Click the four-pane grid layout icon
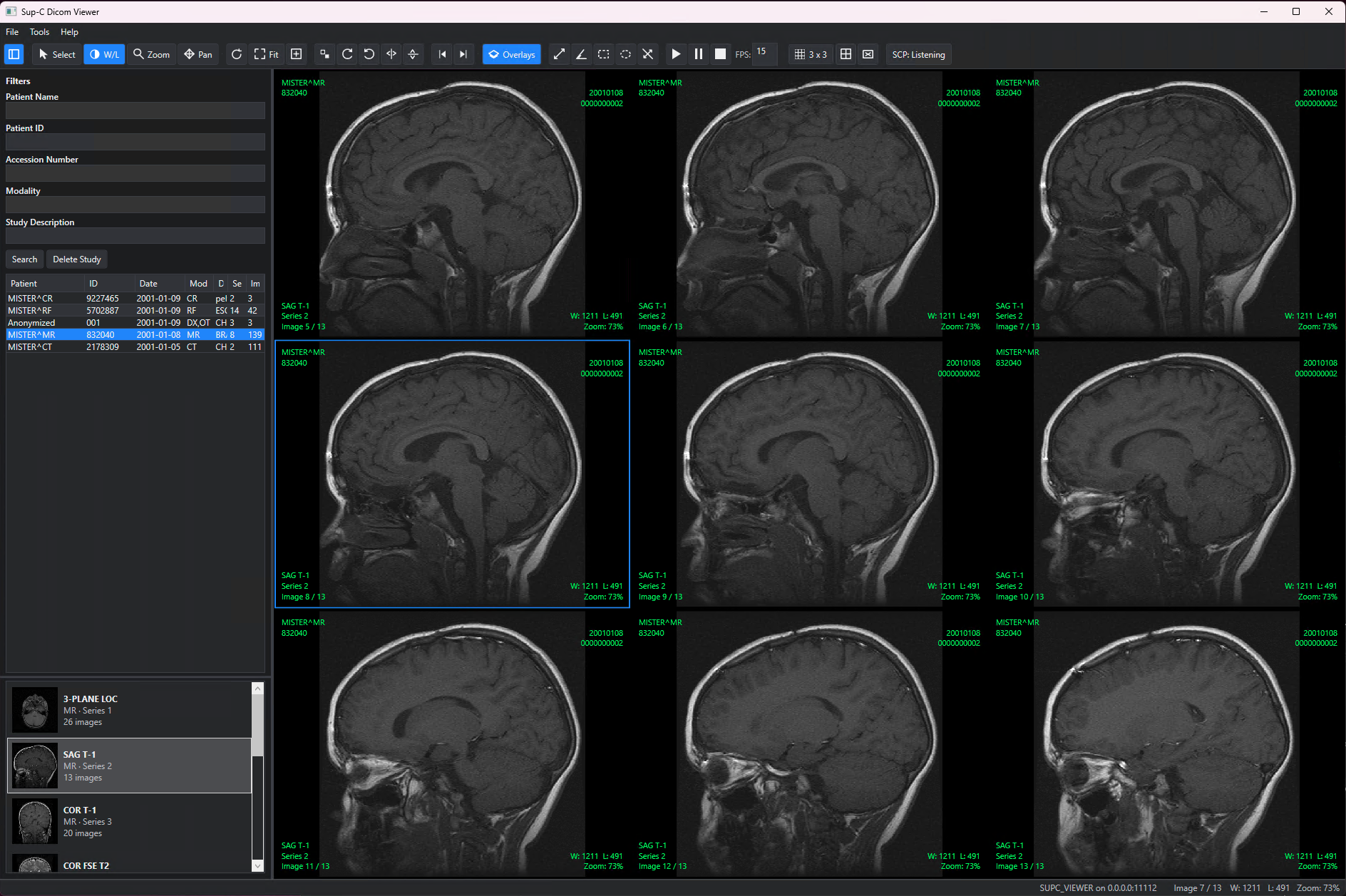Screen dimensions: 1346x896 [846, 54]
